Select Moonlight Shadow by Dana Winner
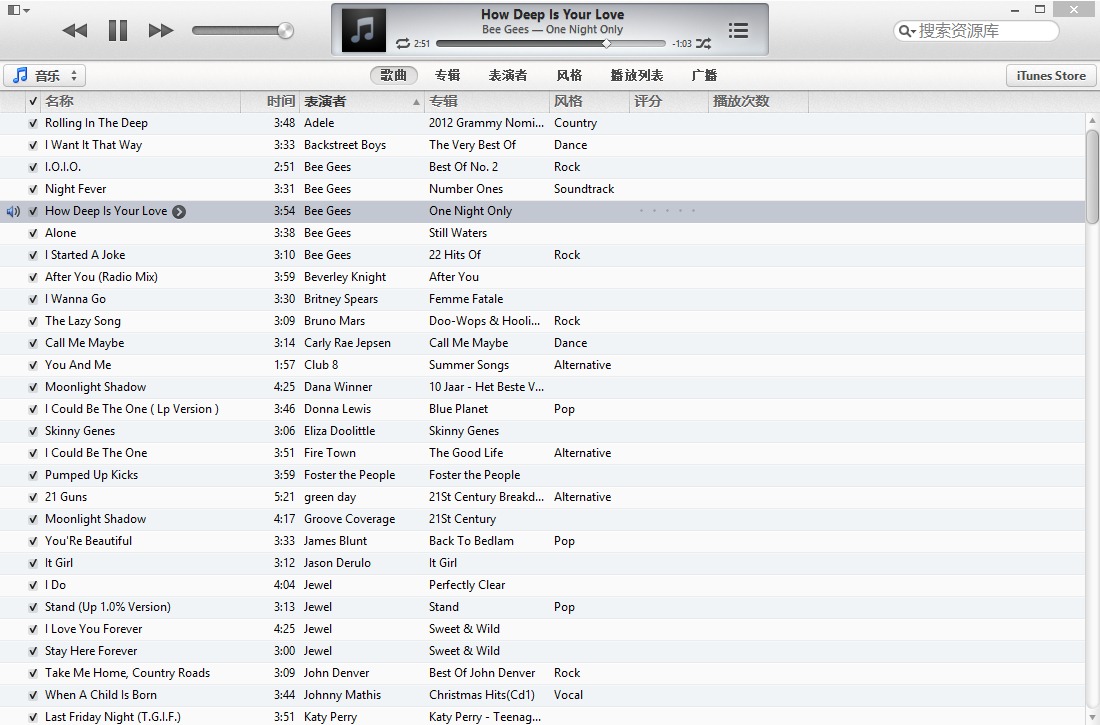Viewport: 1100px width, 725px height. point(95,387)
